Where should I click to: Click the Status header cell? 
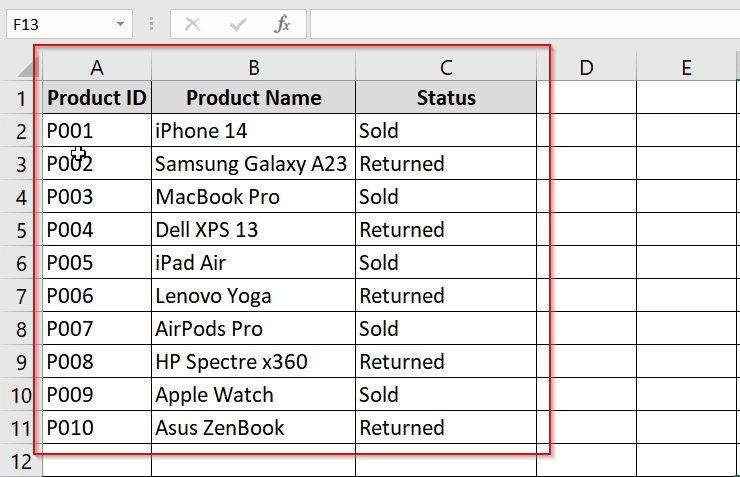click(446, 97)
